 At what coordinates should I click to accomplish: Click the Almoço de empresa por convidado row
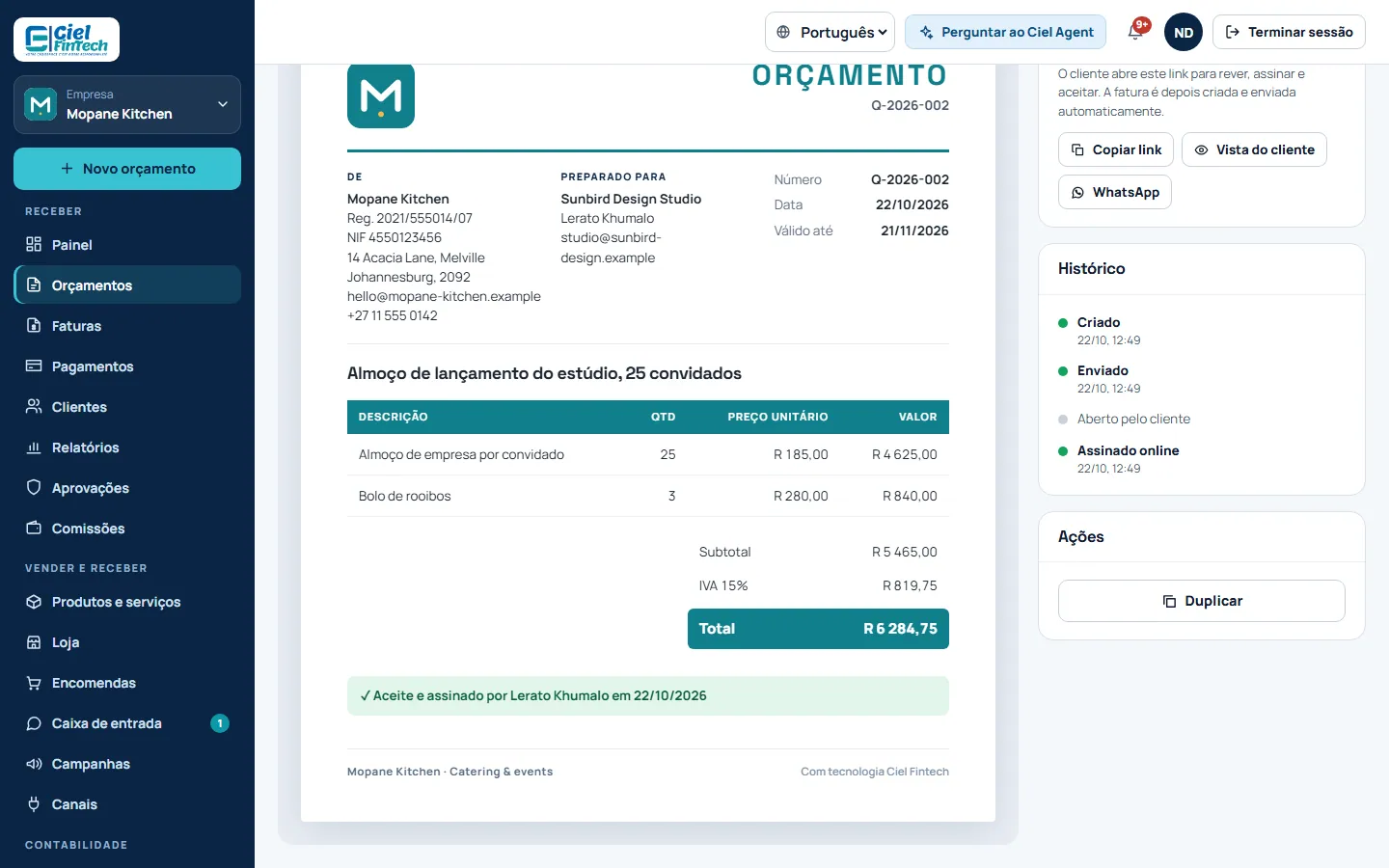[x=648, y=454]
